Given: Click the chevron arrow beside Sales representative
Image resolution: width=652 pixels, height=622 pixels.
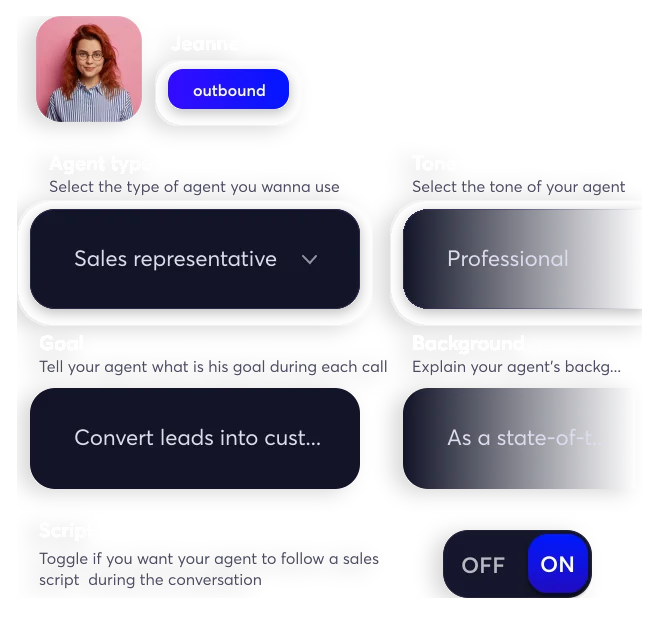Looking at the screenshot, I should [x=309, y=260].
